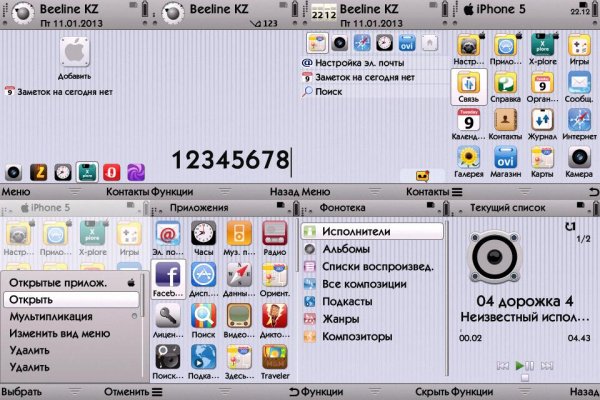This screenshot has height=400, width=600.
Task: Stop playback with the square button
Action: [525, 378]
